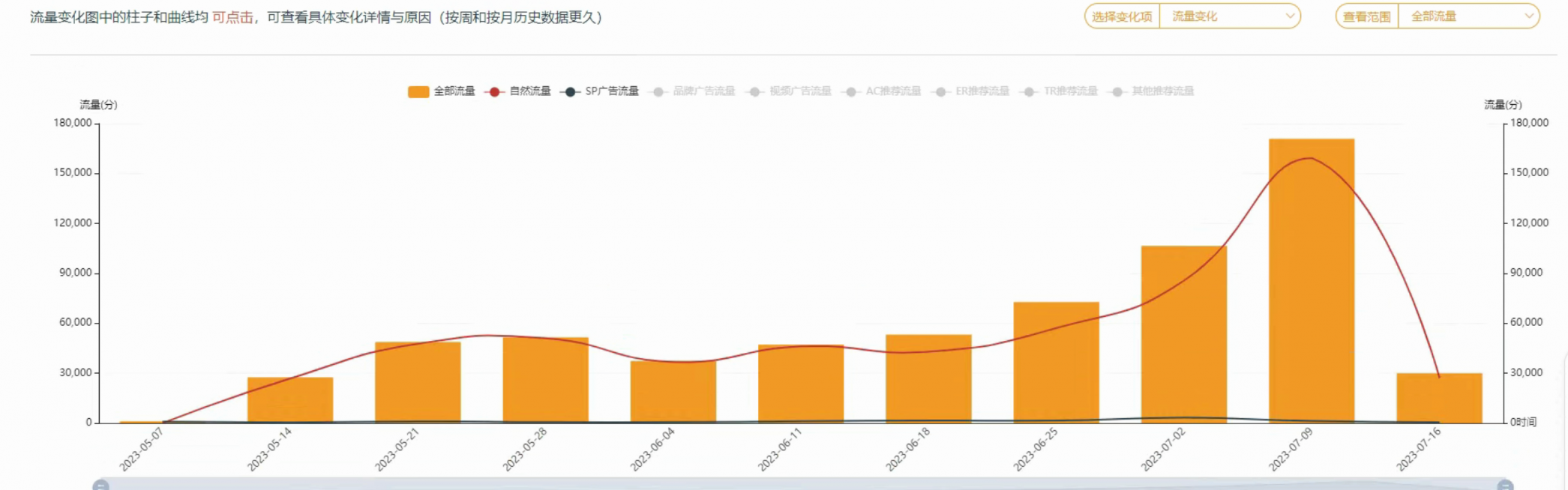Click the left axis 90,000 label

click(x=76, y=273)
